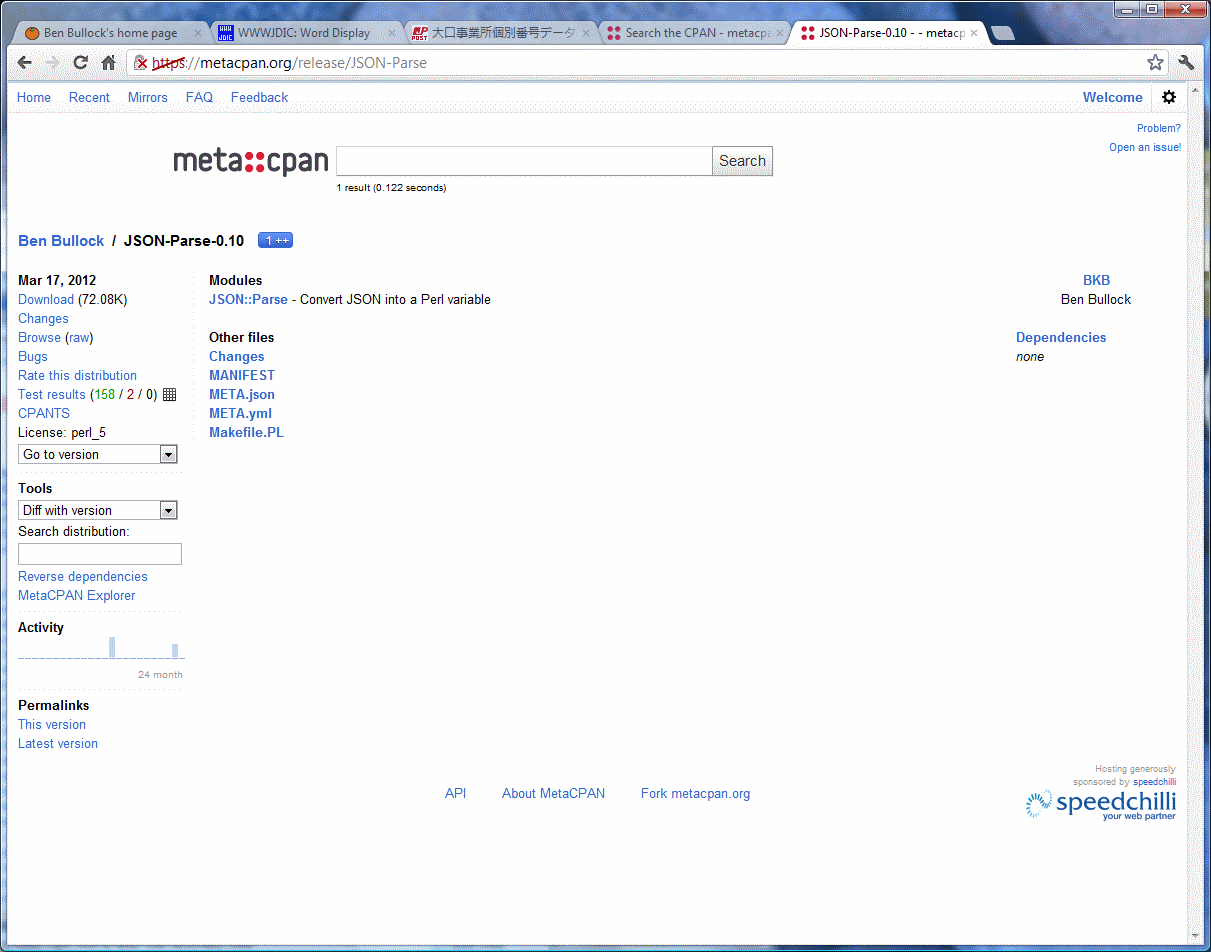Open Fork metacpan.org footer link
This screenshot has height=952, width=1211.
pyautogui.click(x=695, y=793)
